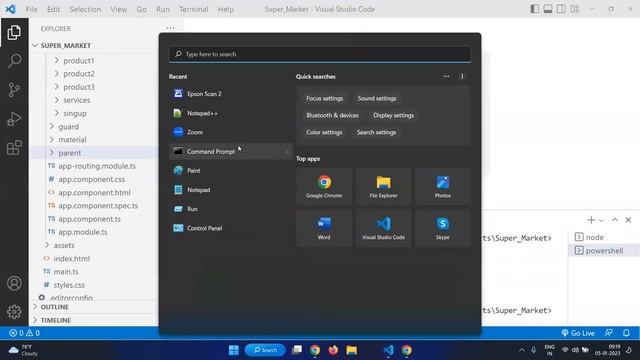Viewport: 640px width, 360px height.
Task: Toggle panel layout icon in title bar
Action: [548, 9]
